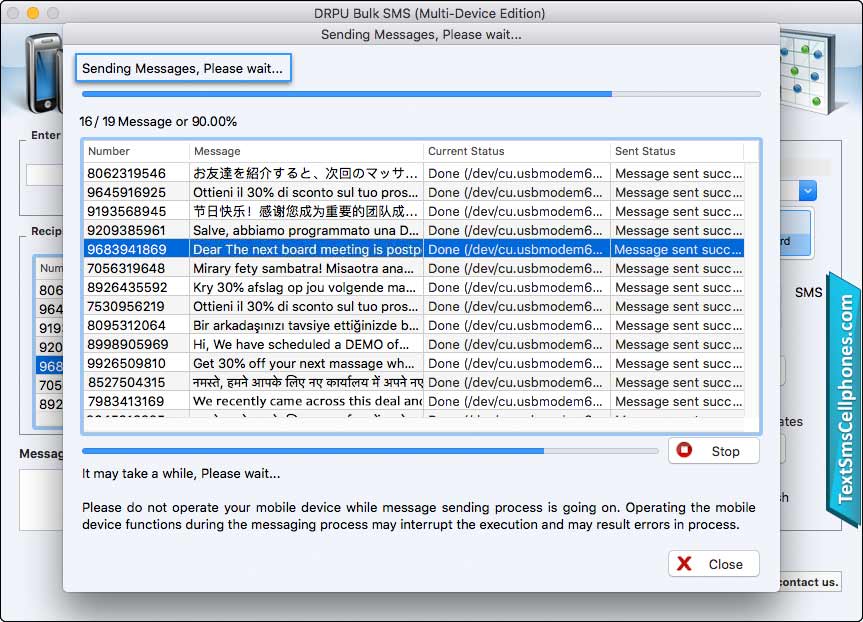The width and height of the screenshot is (863, 622).
Task: Click the Sending Messages status text field
Action: [183, 68]
